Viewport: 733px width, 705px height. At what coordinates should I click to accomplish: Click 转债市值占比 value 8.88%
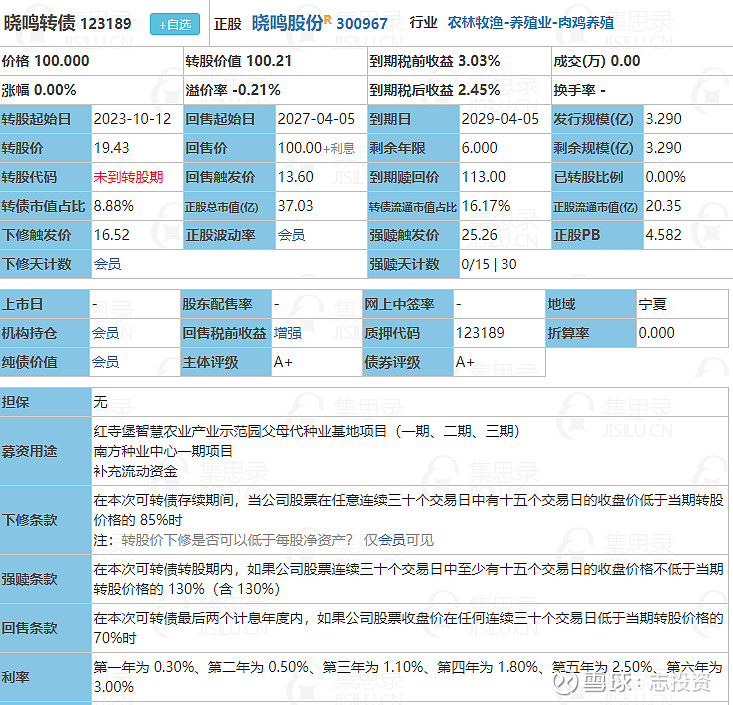click(x=114, y=206)
